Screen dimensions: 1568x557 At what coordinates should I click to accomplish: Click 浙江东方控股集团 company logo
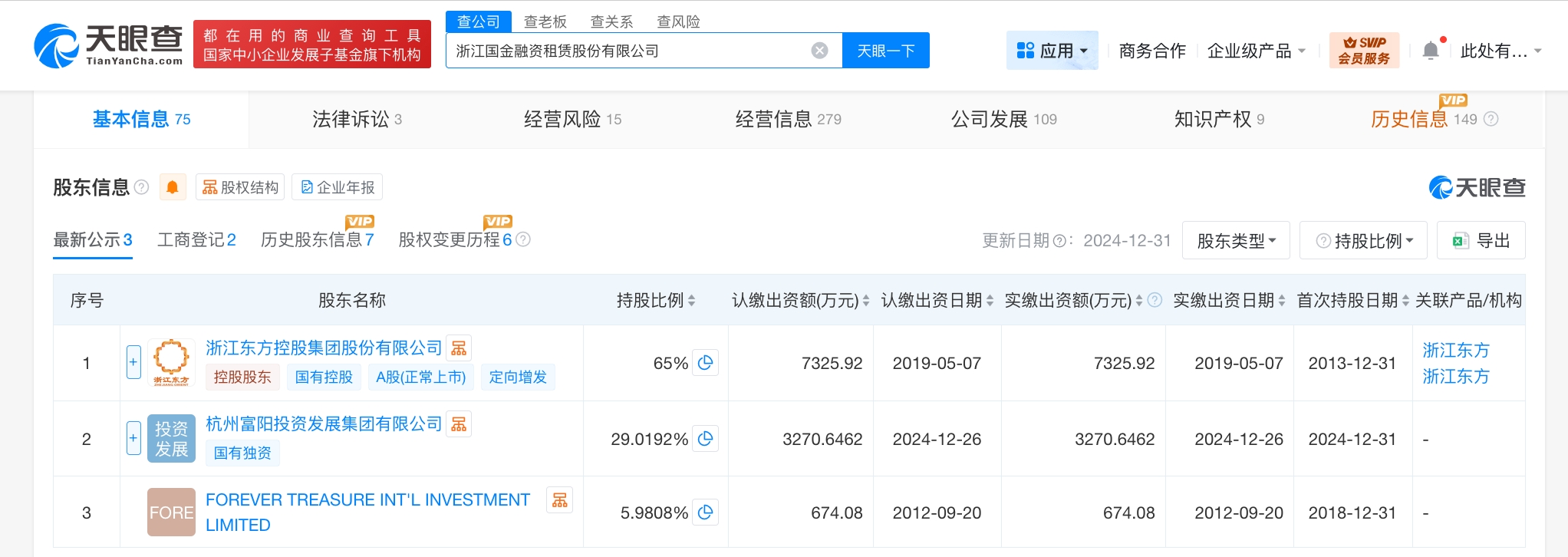[171, 362]
